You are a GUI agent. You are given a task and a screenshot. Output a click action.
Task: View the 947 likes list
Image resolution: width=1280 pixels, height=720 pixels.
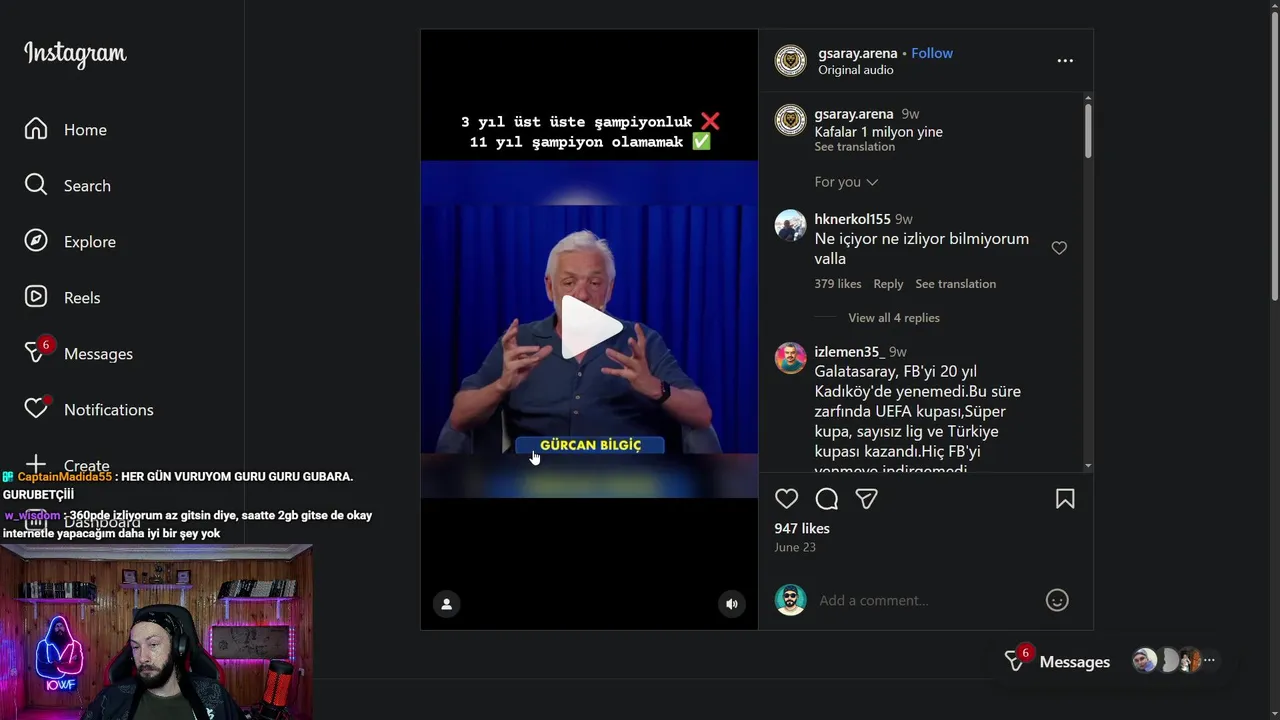802,528
